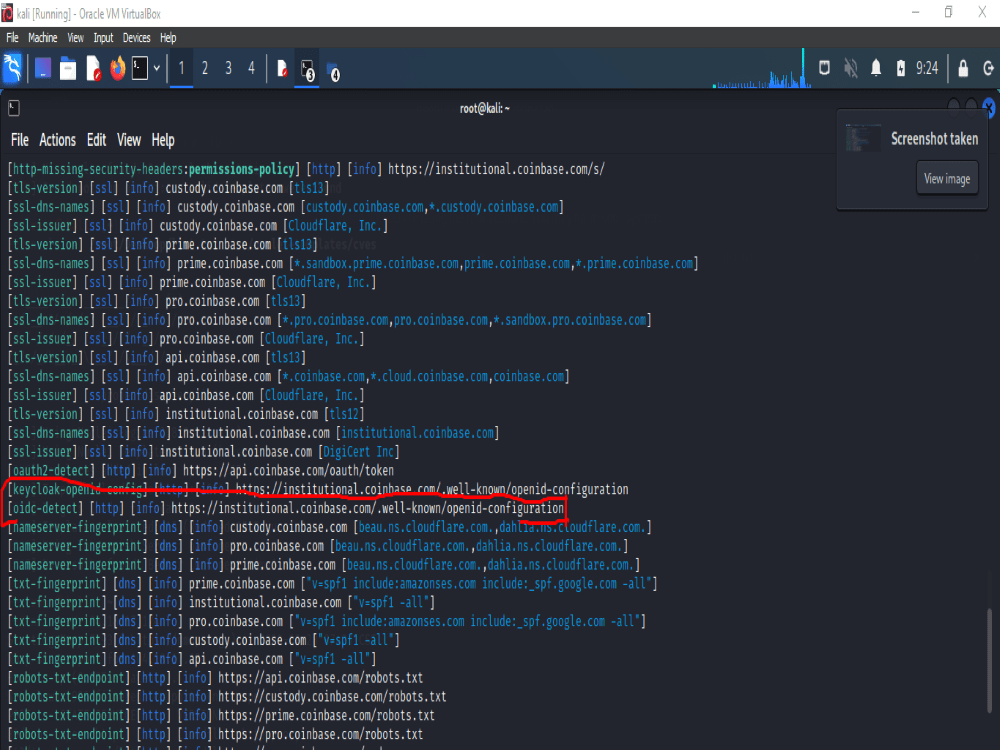
Task: Click the [DigiCert Inc] issuer text
Action: (358, 452)
